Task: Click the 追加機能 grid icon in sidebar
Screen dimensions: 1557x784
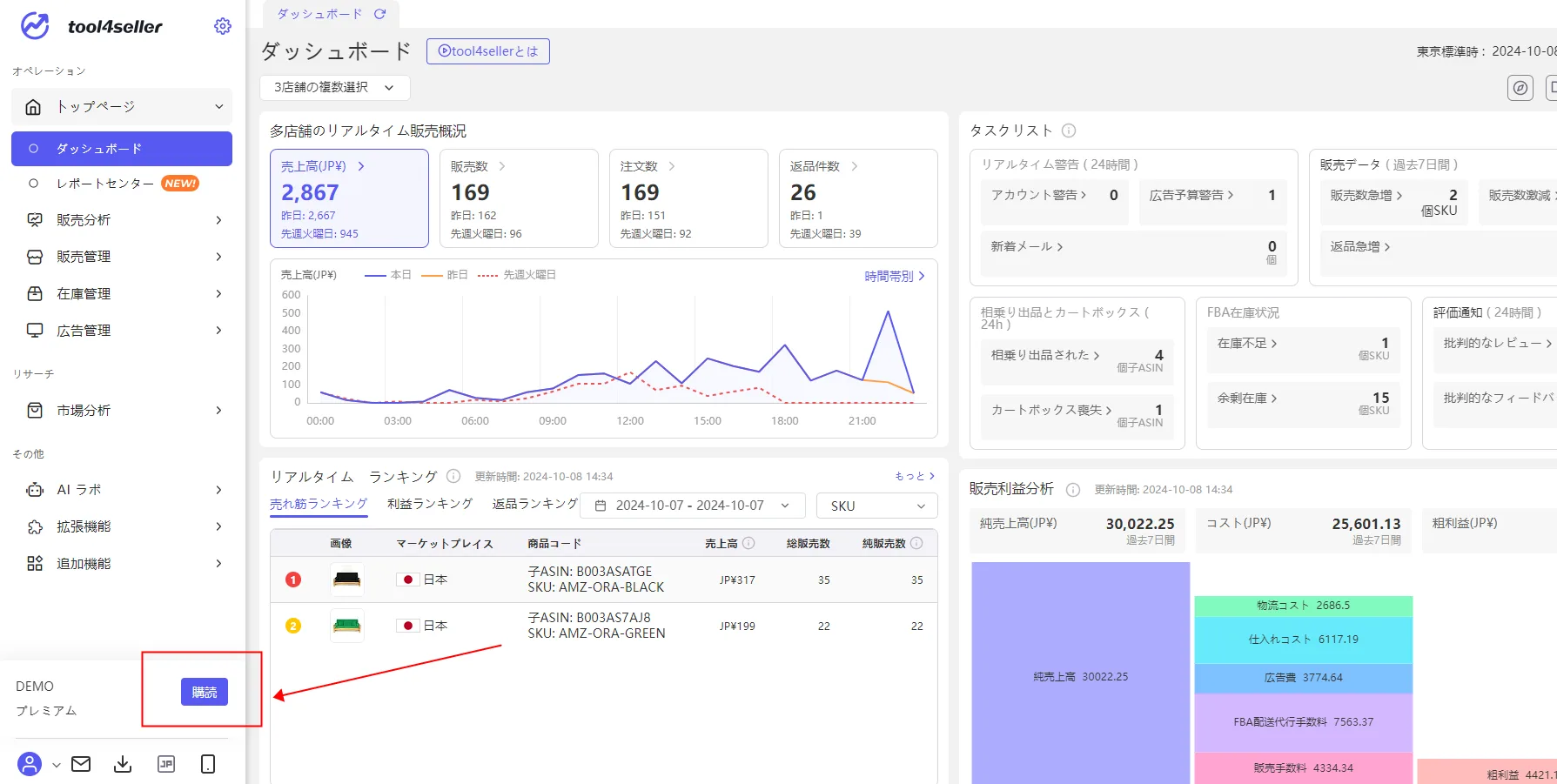Action: 35,563
